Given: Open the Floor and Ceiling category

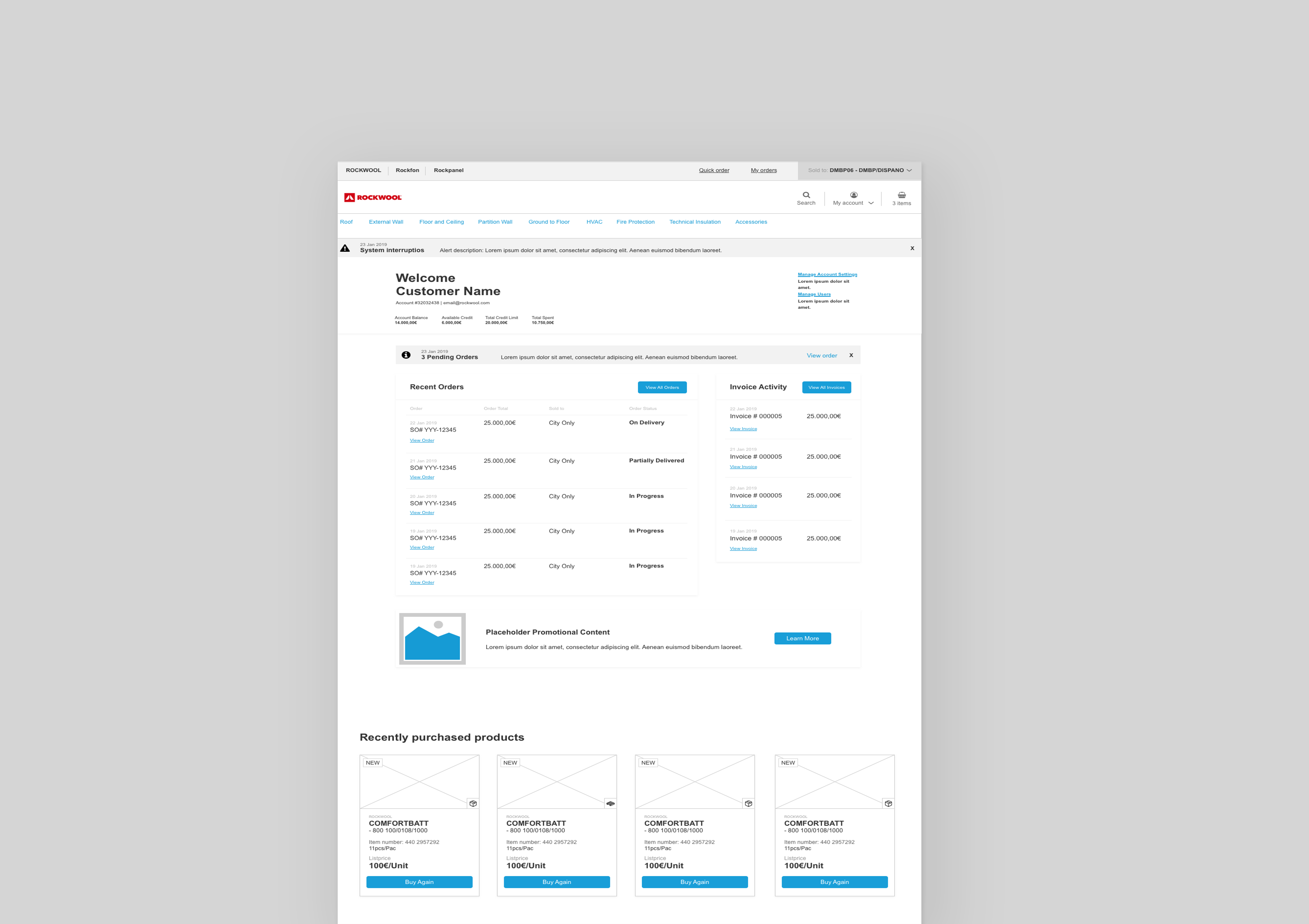Looking at the screenshot, I should (x=441, y=222).
